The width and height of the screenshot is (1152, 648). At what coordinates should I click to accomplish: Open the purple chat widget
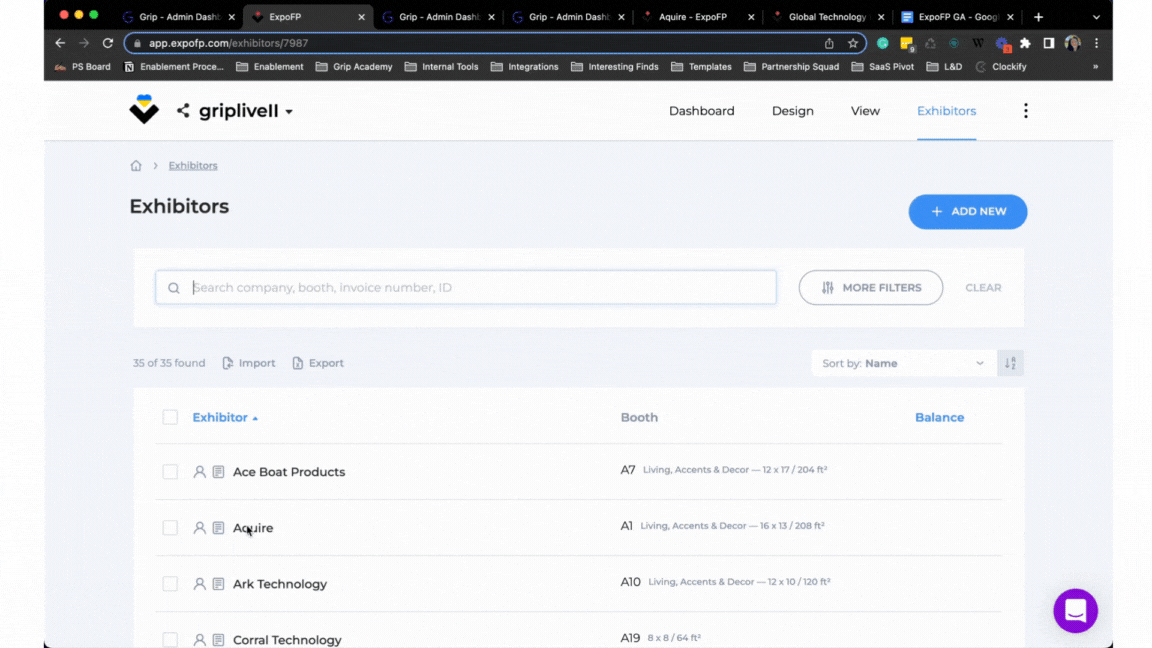click(1075, 610)
